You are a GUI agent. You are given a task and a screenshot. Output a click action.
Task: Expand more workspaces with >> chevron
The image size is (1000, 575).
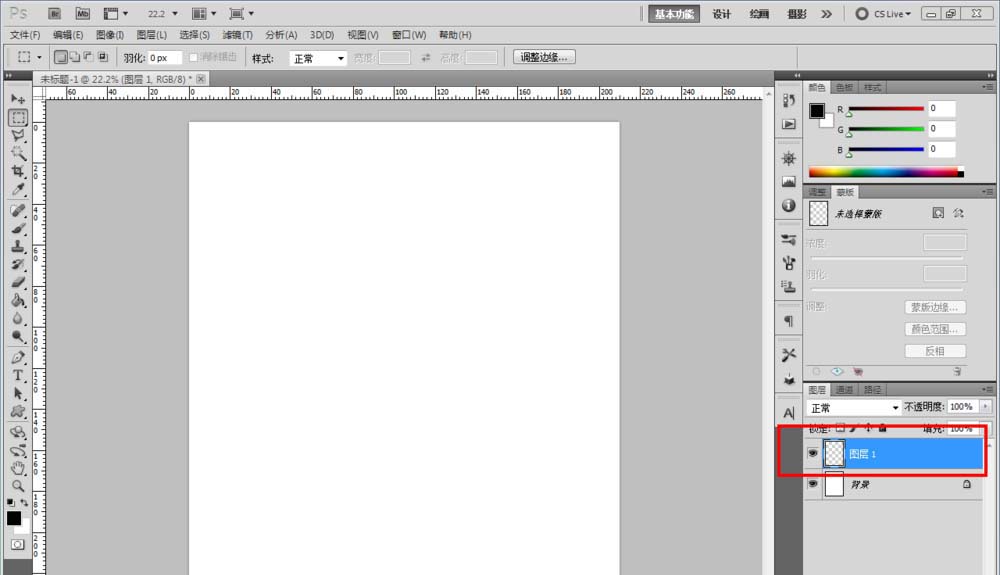[827, 14]
